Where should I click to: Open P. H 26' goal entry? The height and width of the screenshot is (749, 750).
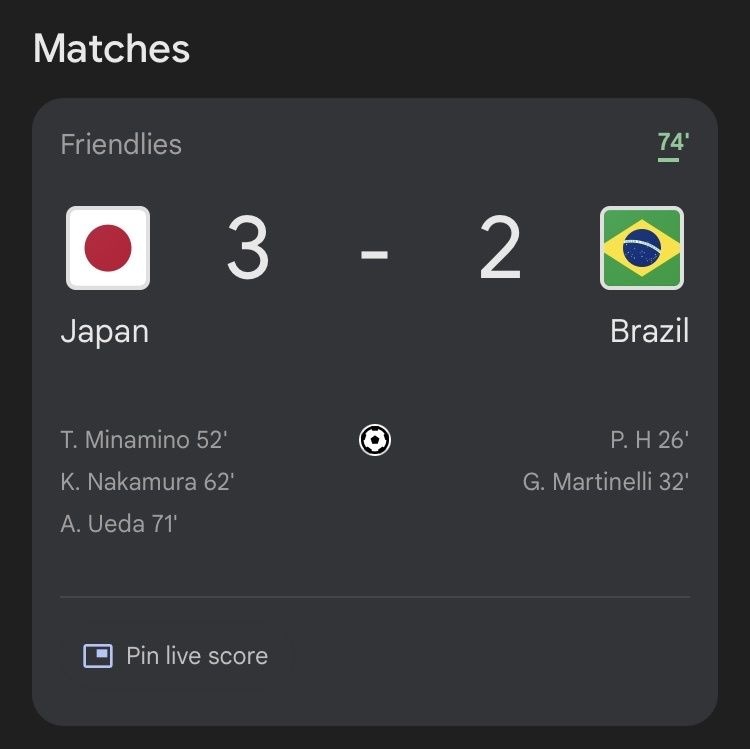tap(649, 440)
